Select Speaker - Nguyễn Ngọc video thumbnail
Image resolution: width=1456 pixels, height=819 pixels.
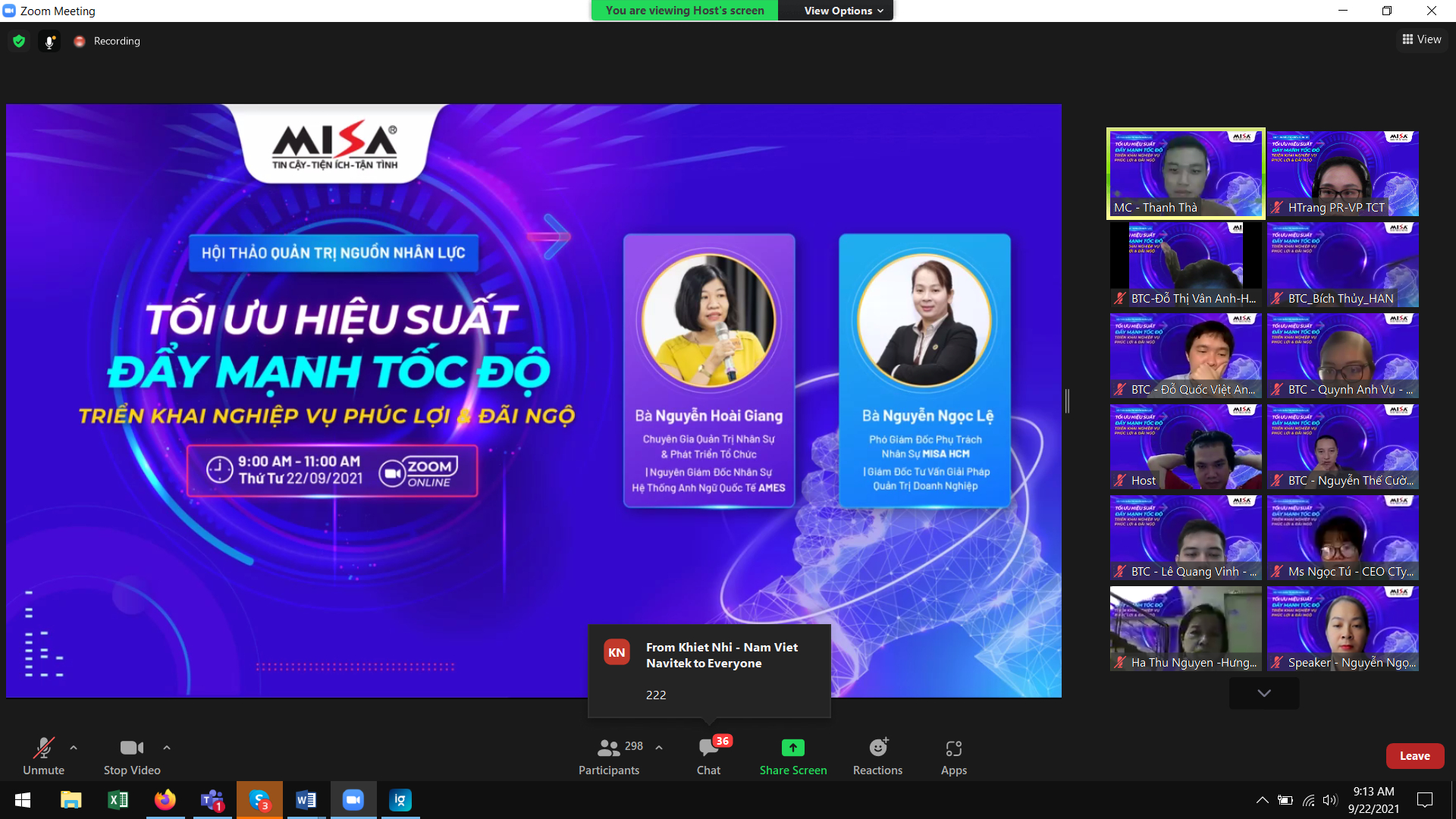tap(1343, 629)
